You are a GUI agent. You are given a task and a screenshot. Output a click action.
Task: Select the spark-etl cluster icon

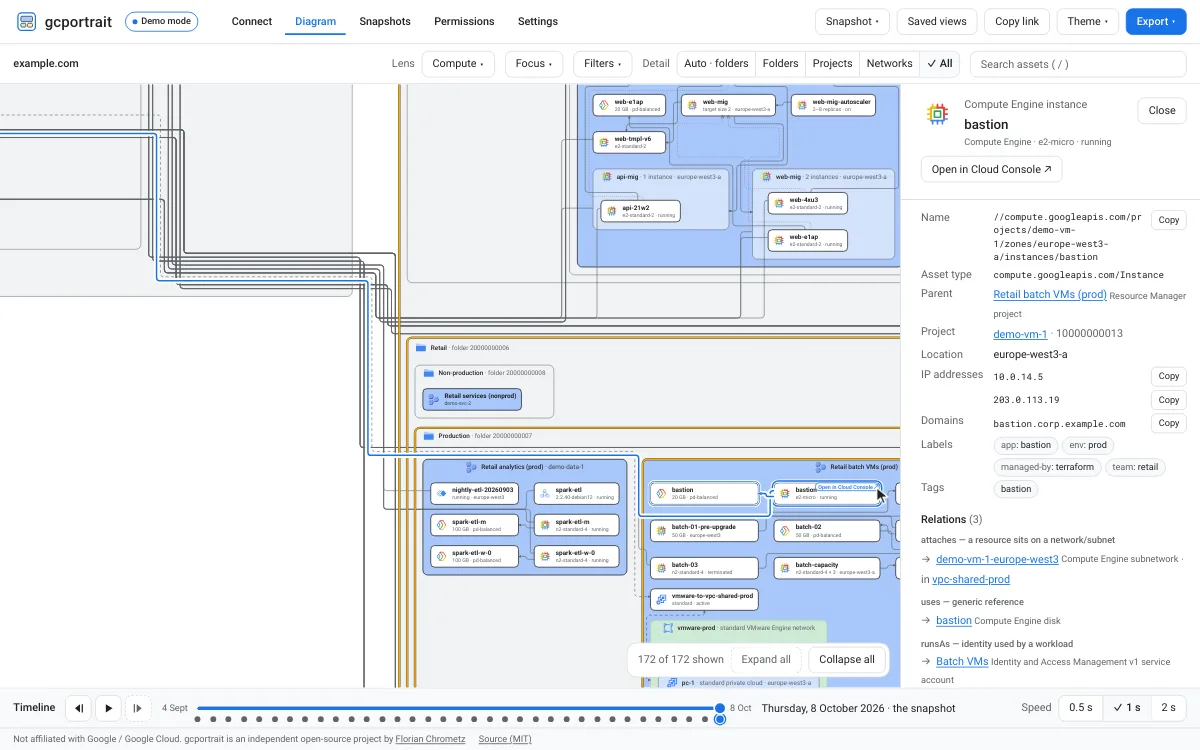pyautogui.click(x=544, y=494)
